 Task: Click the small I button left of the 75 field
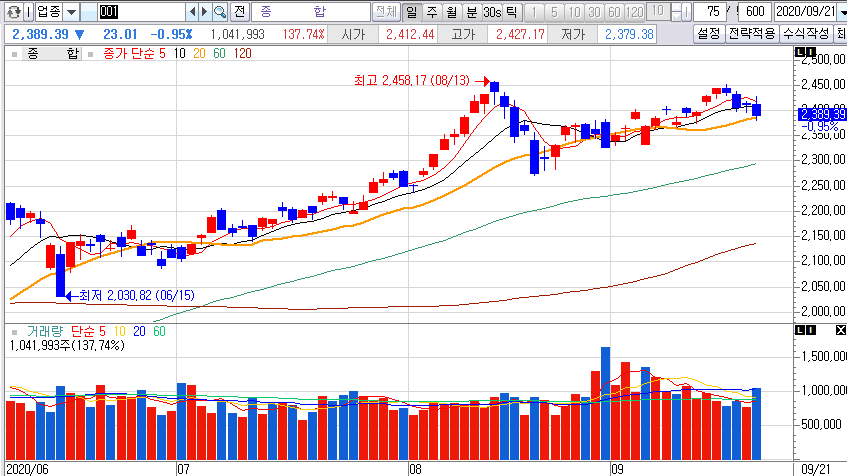686,11
